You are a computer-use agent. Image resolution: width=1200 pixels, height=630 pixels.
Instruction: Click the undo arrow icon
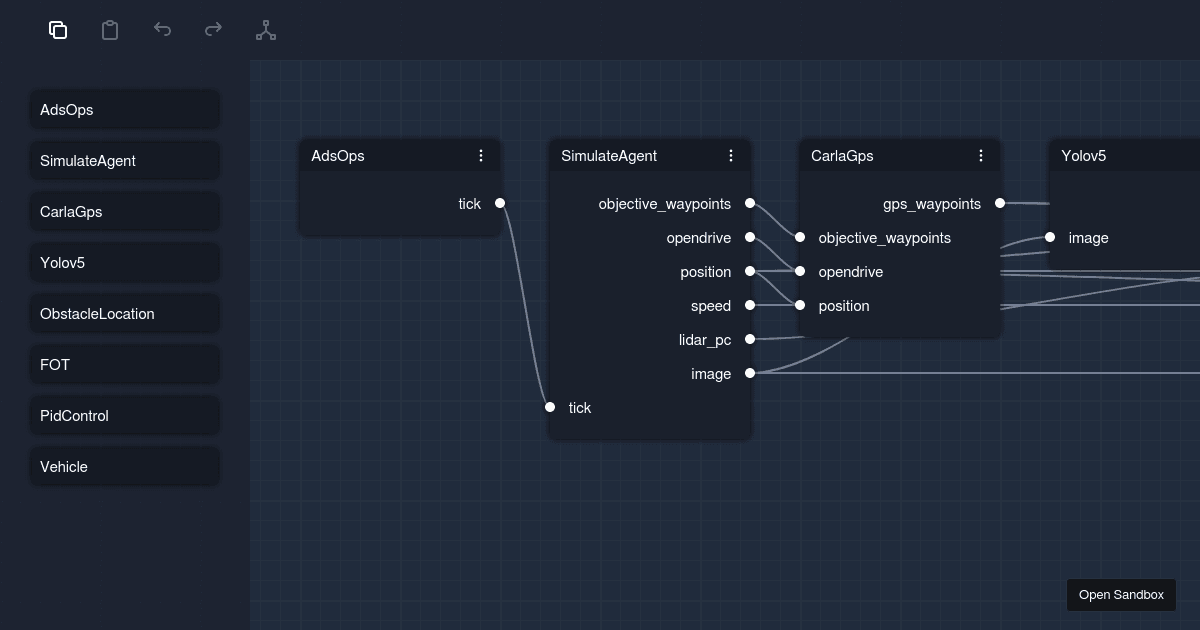tap(162, 30)
